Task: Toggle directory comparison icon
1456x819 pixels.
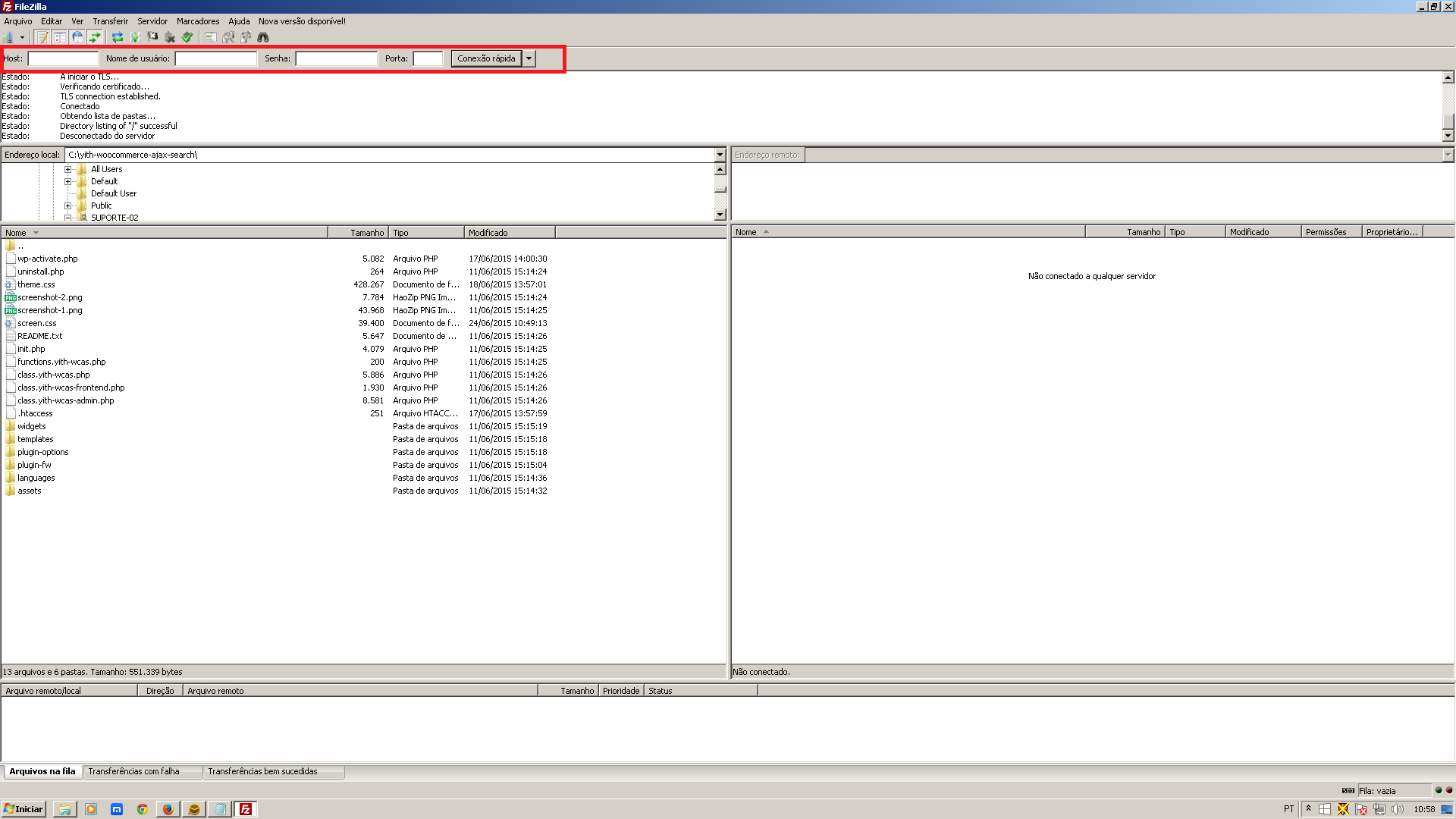Action: click(228, 37)
